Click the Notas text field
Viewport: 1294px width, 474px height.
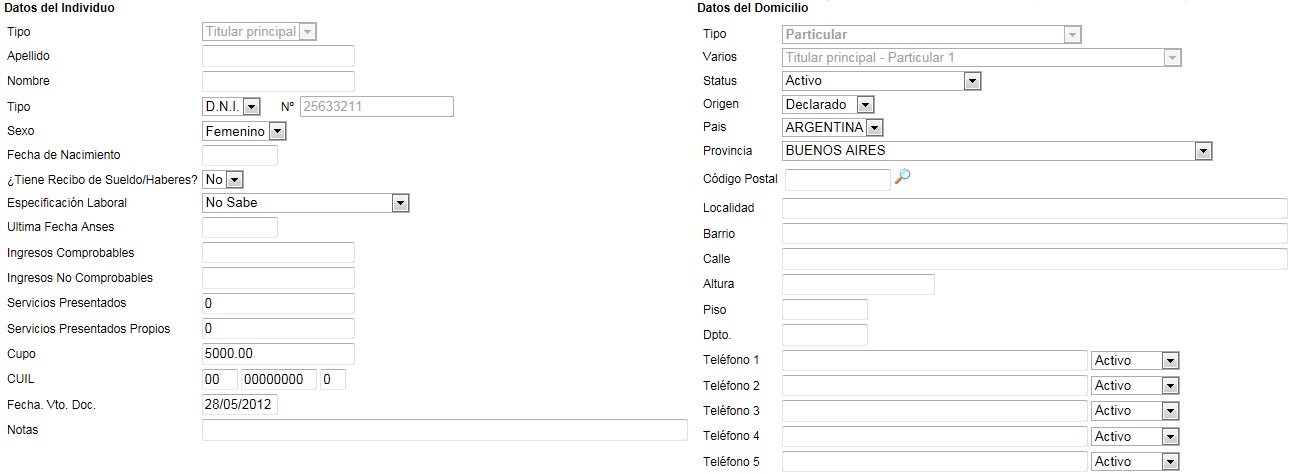point(445,430)
